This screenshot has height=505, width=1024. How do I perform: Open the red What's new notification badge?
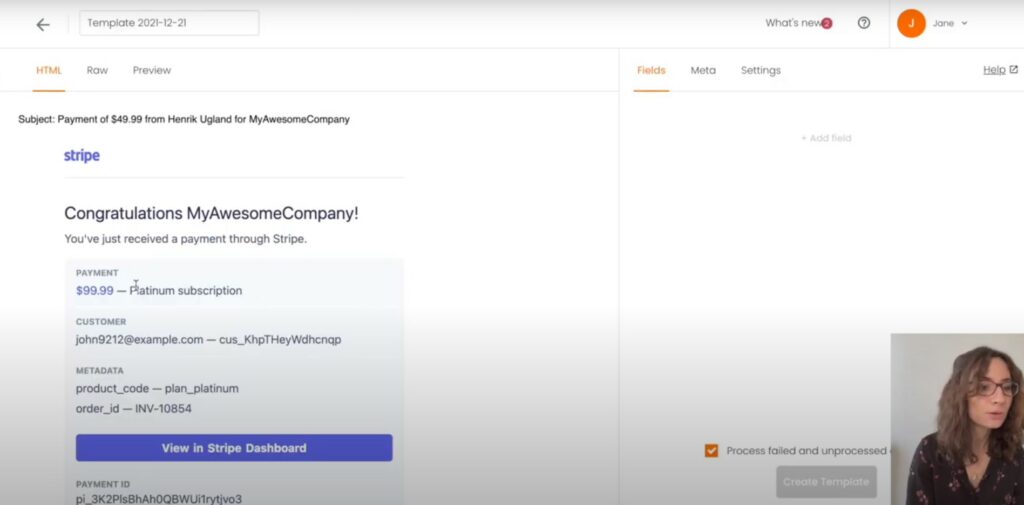pyautogui.click(x=827, y=24)
